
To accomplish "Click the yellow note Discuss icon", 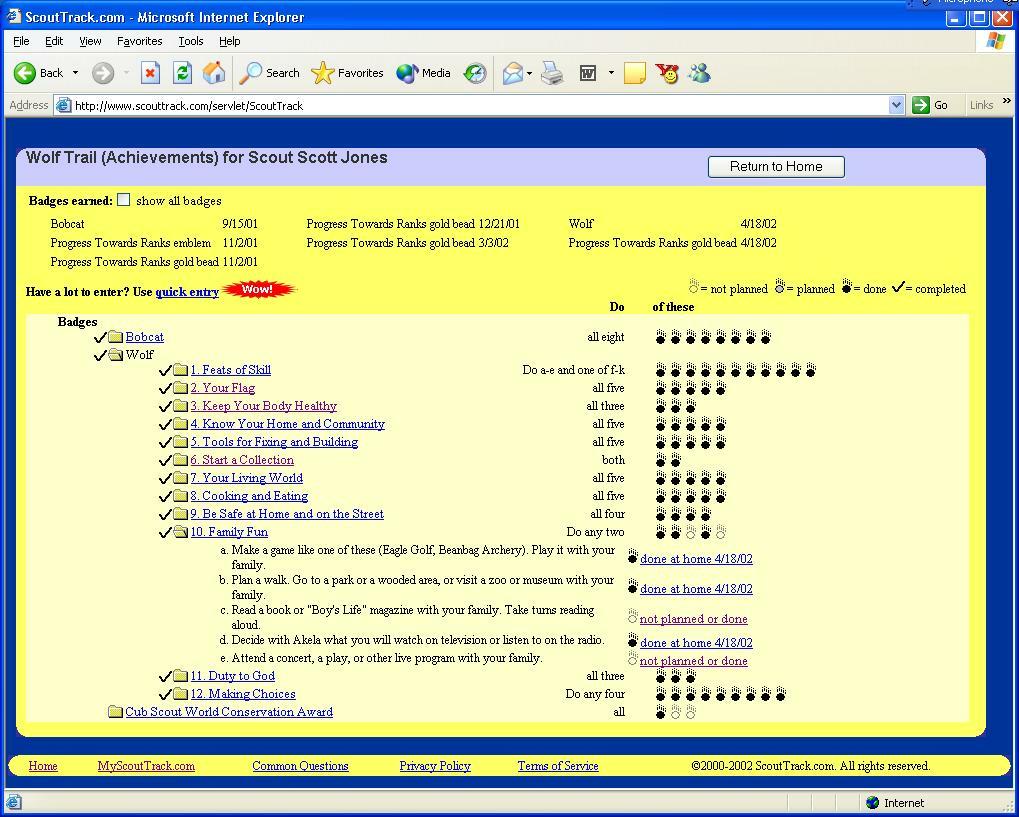I will (634, 73).
